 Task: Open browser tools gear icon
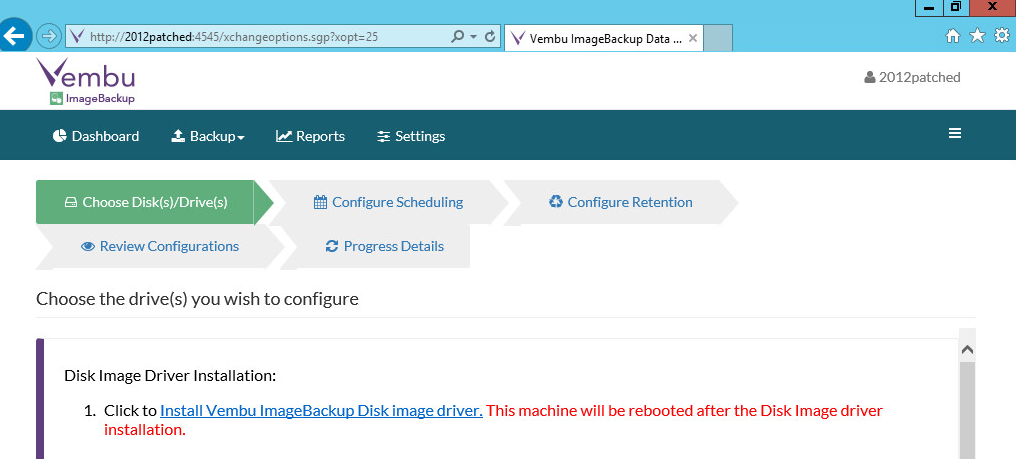click(1002, 36)
